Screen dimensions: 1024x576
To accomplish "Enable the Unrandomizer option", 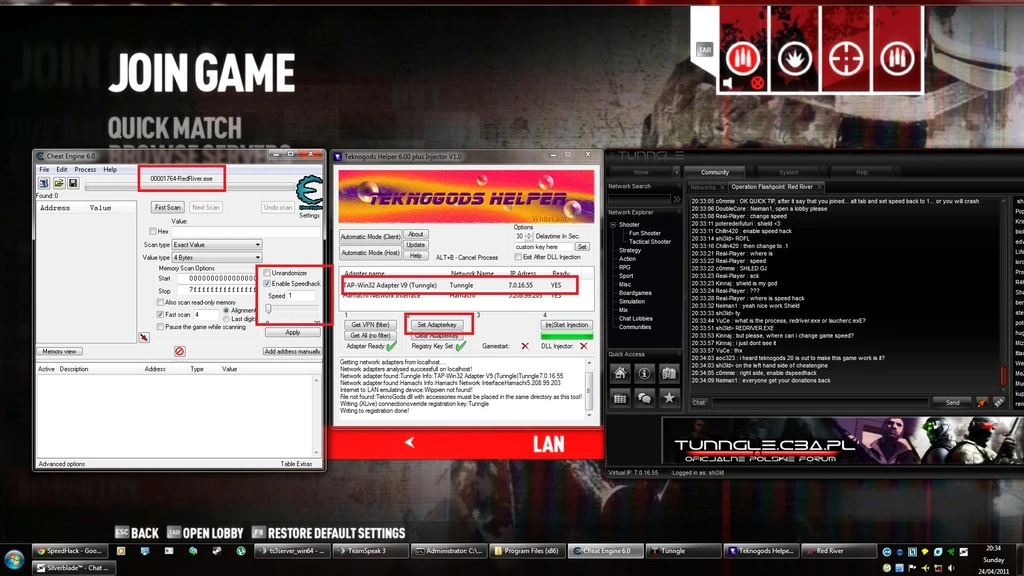I will 268,272.
